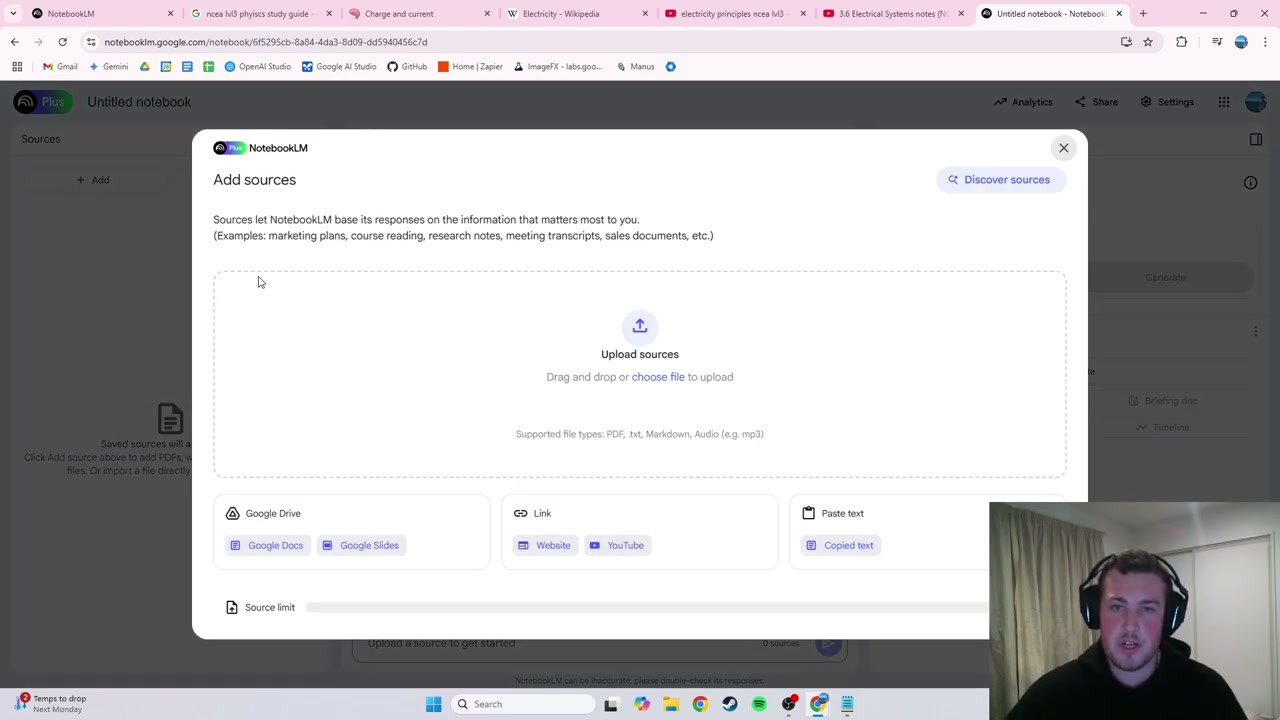Open Steam from the taskbar

click(730, 704)
